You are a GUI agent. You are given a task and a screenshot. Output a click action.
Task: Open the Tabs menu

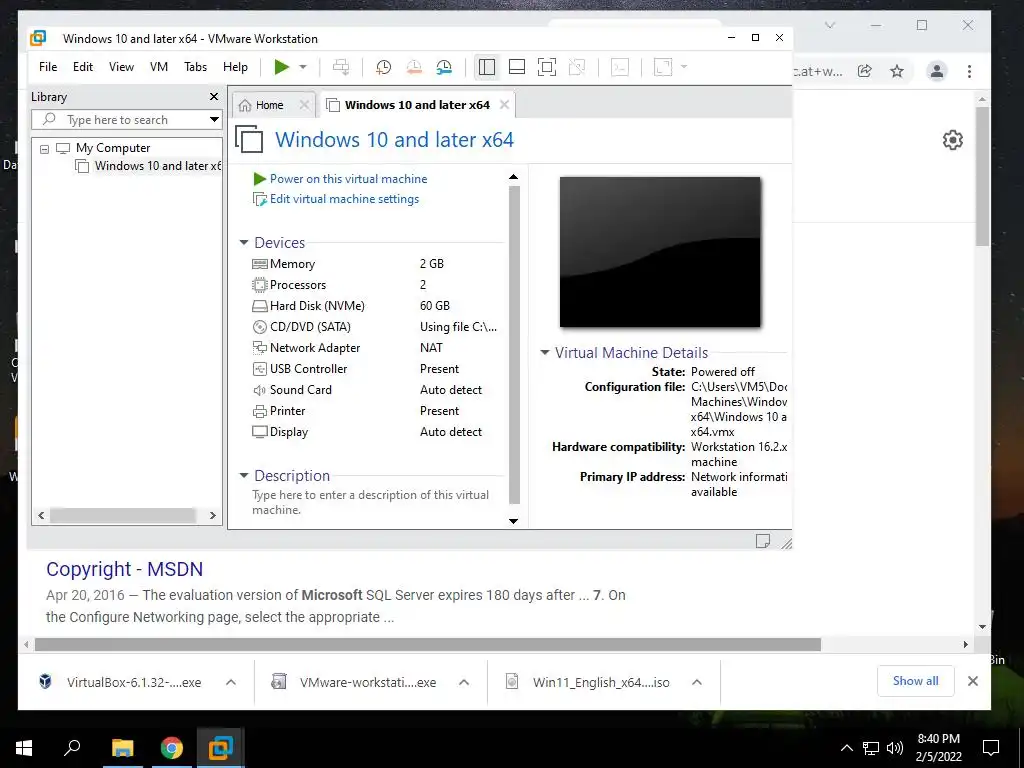click(195, 67)
